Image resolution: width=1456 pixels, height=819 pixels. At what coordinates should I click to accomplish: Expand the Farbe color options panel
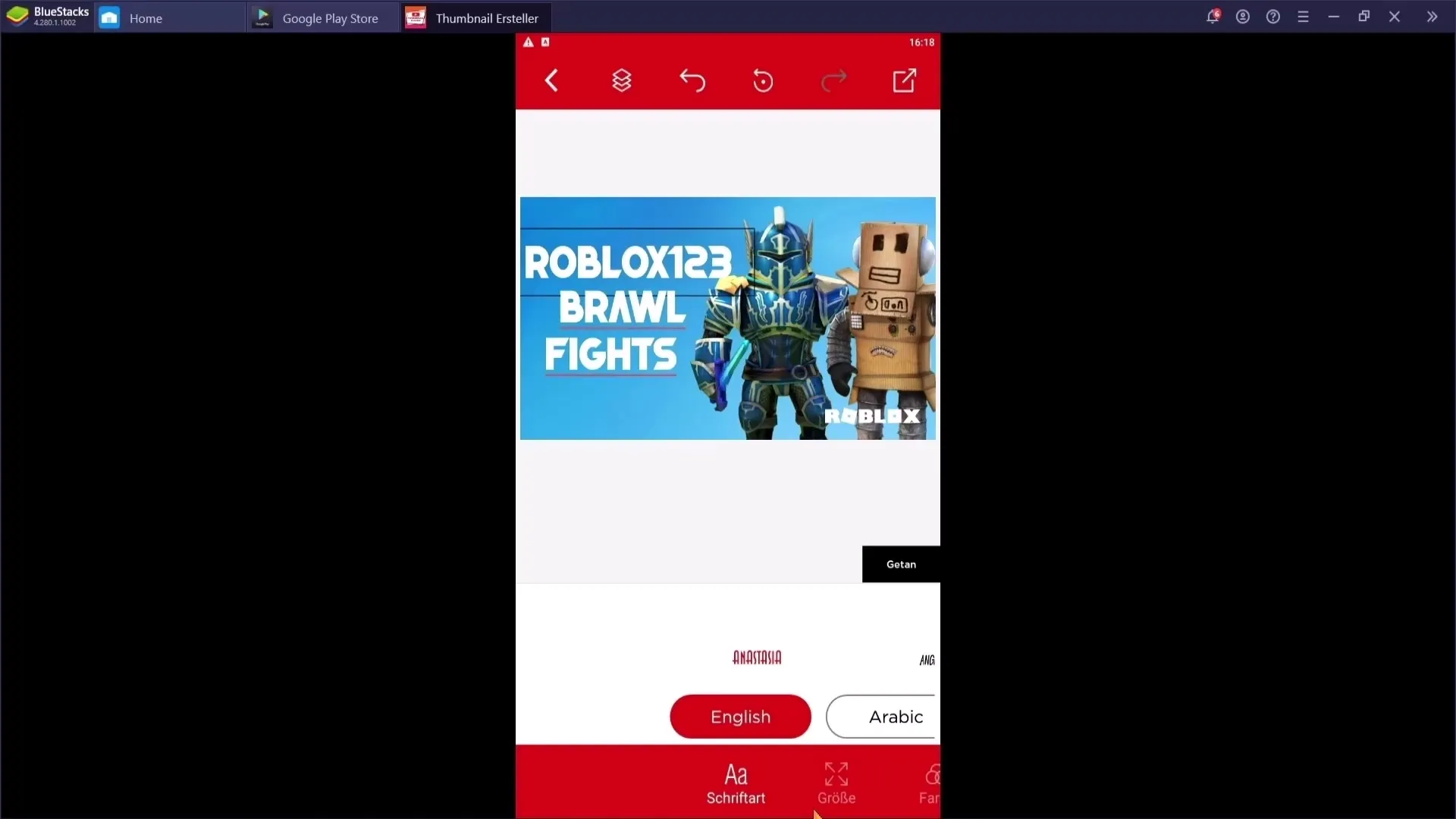[x=928, y=783]
